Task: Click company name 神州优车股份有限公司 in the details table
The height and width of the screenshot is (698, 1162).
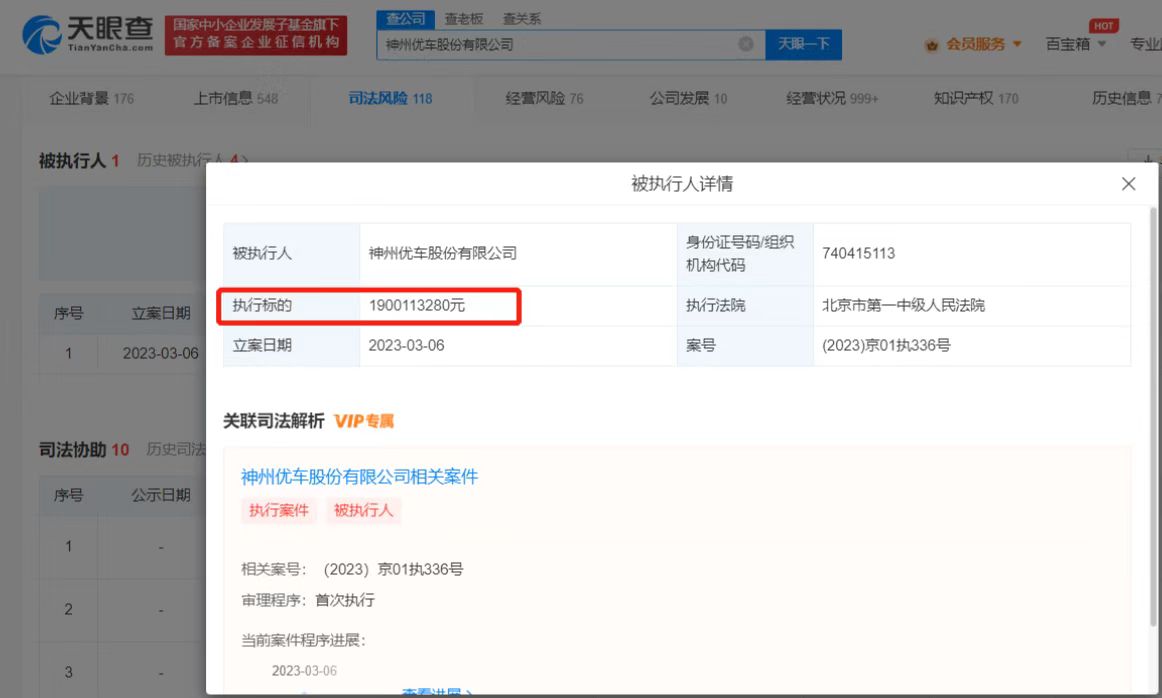Action: pyautogui.click(x=442, y=253)
